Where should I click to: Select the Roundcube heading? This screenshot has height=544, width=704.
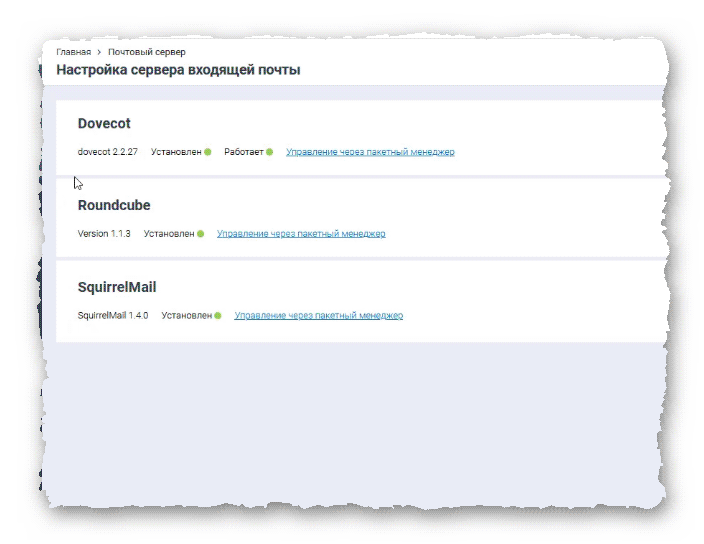coord(114,205)
